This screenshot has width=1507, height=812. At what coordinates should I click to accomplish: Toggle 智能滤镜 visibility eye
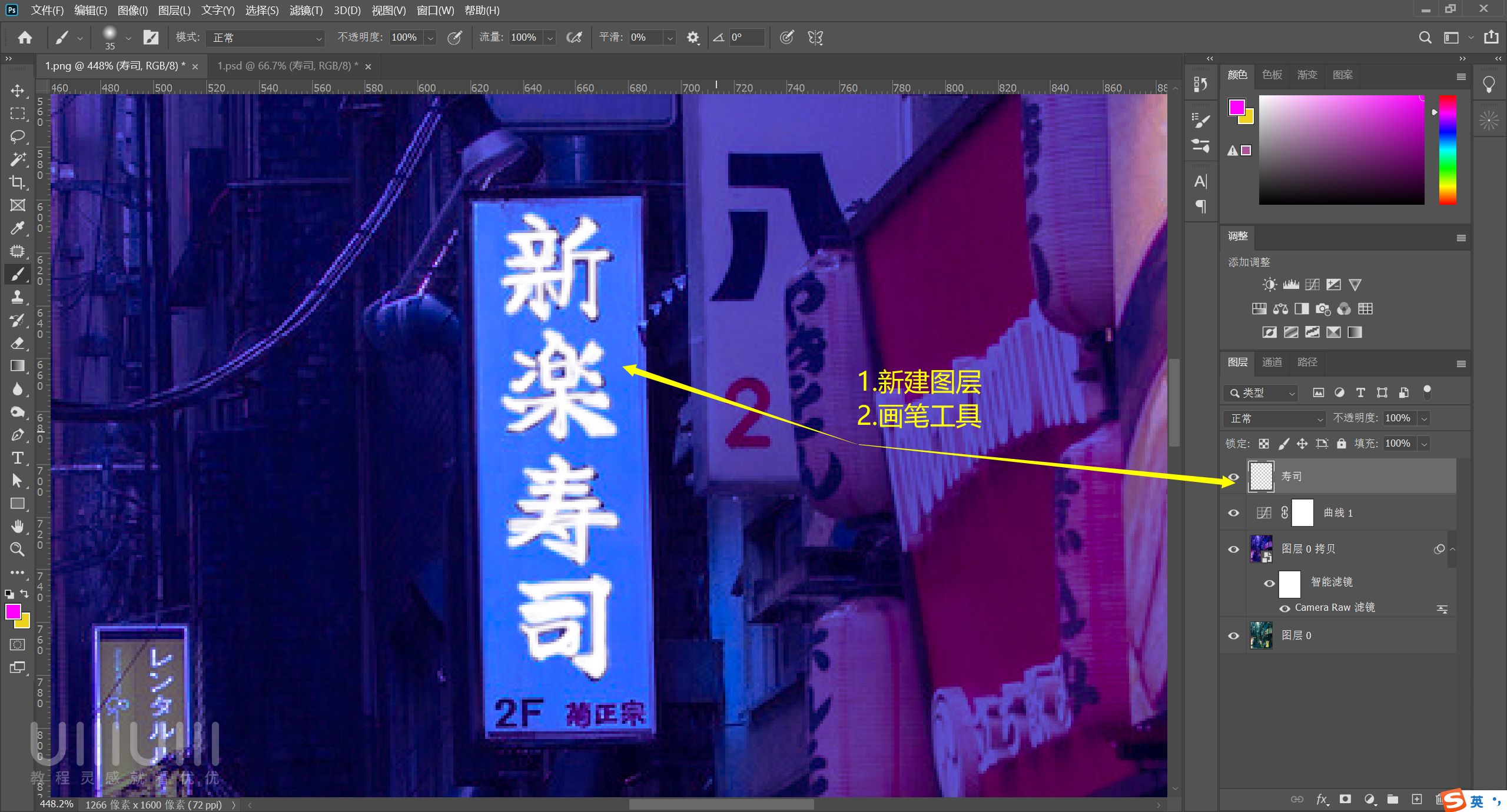(x=1269, y=583)
